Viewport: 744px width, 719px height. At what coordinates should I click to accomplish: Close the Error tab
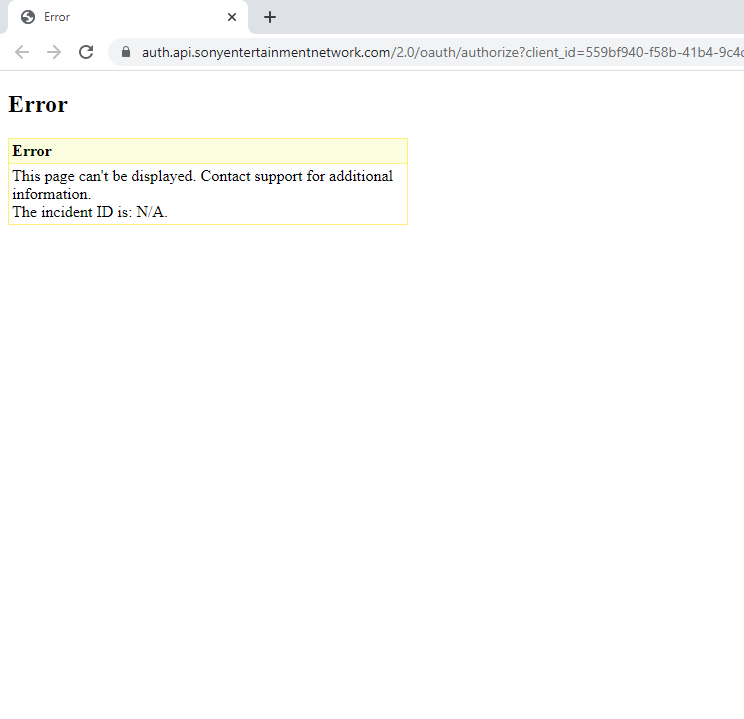click(x=232, y=17)
